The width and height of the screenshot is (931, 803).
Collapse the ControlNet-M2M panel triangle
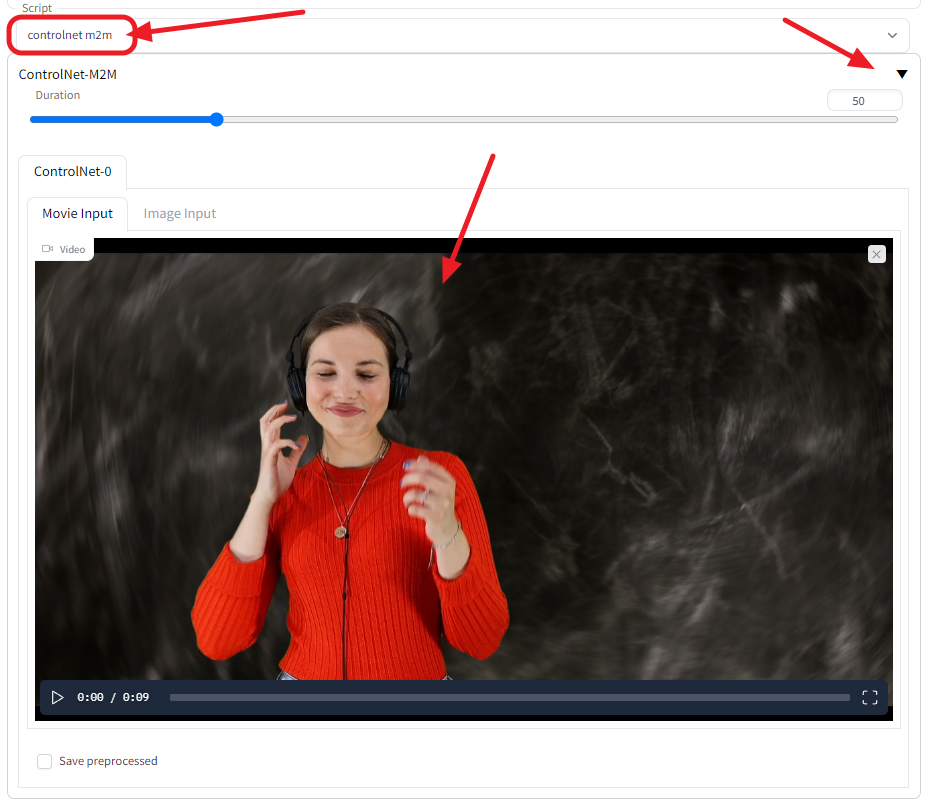[x=901, y=74]
